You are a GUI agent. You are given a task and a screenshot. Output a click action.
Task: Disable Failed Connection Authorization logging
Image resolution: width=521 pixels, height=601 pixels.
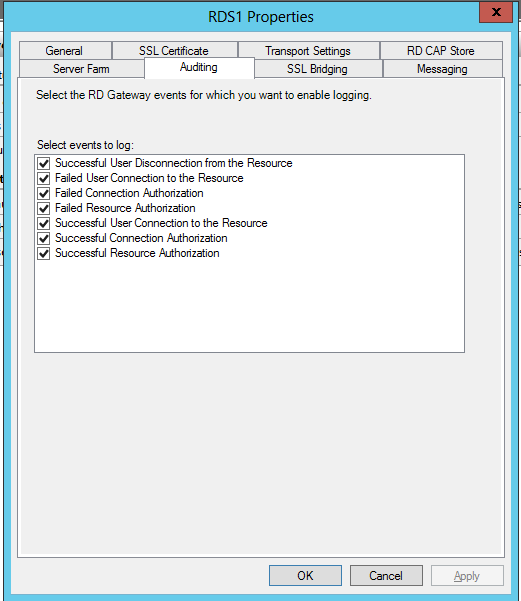tap(44, 193)
